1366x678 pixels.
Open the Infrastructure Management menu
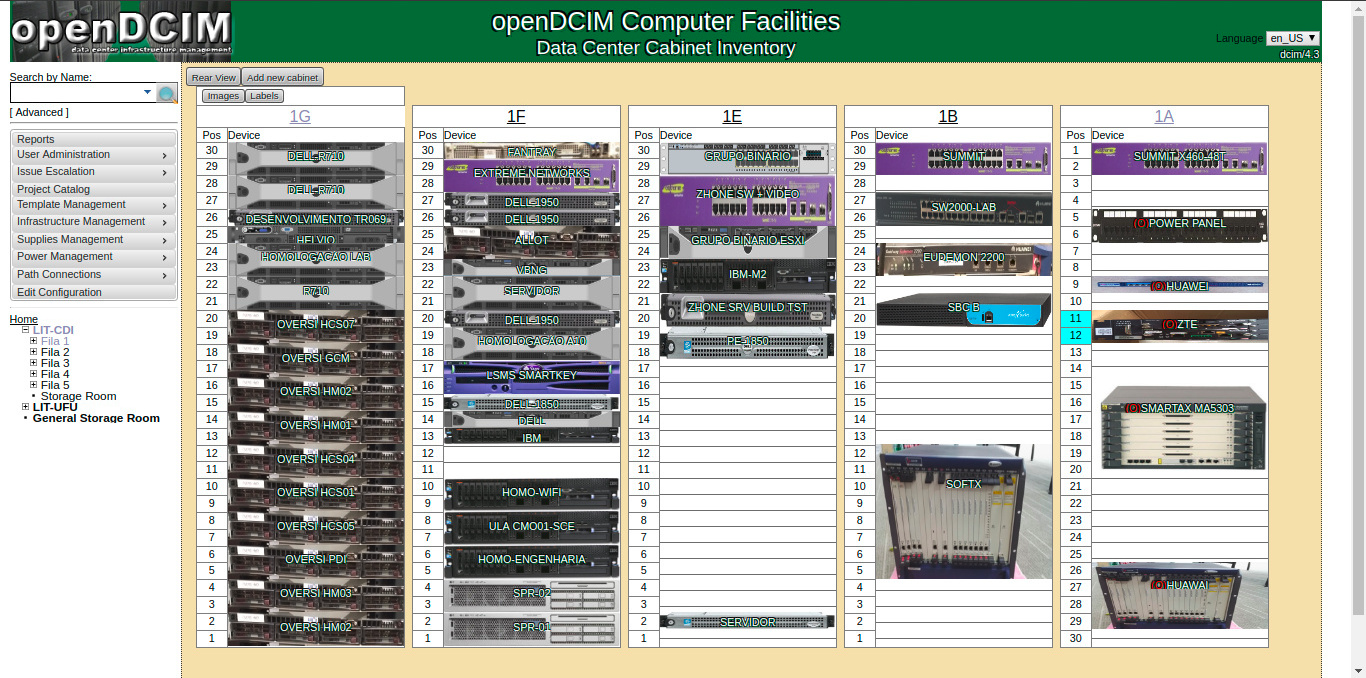coord(93,222)
